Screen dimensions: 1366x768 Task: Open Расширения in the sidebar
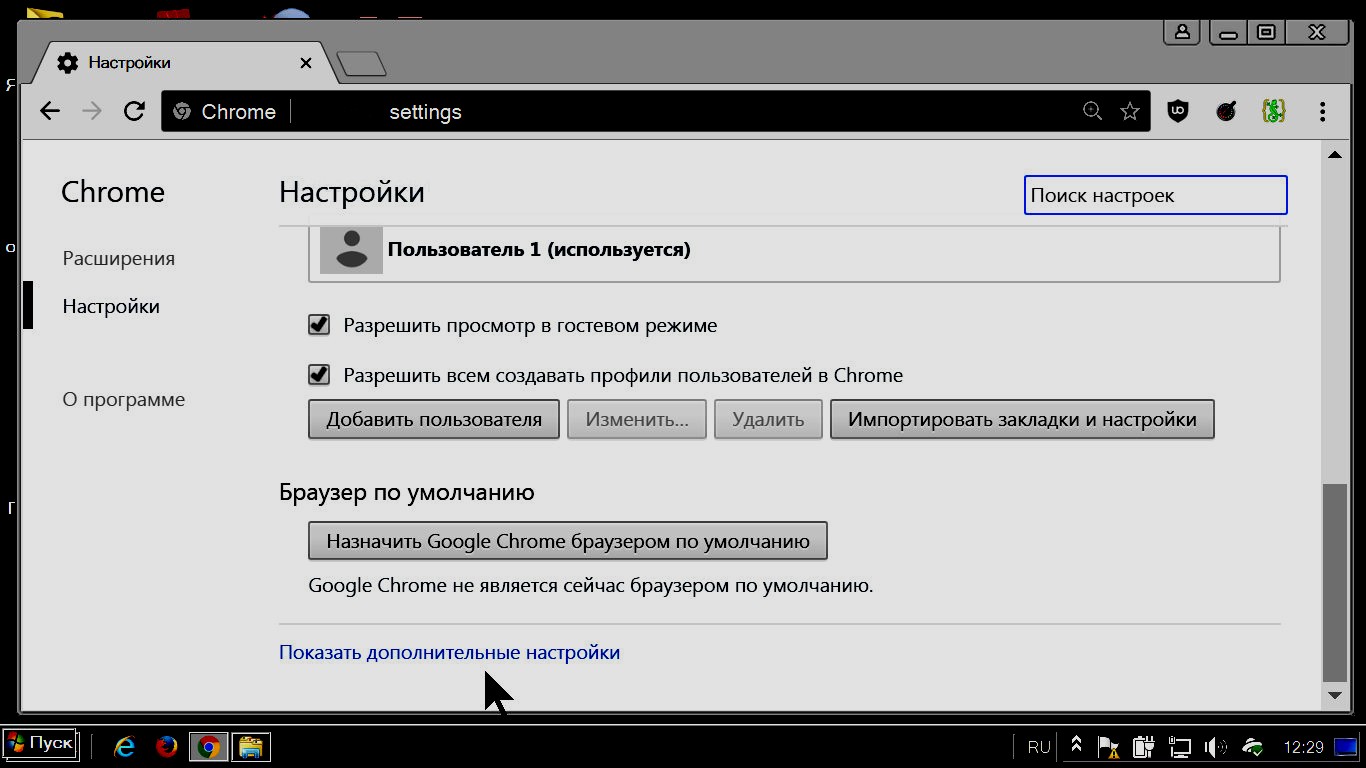click(x=119, y=258)
